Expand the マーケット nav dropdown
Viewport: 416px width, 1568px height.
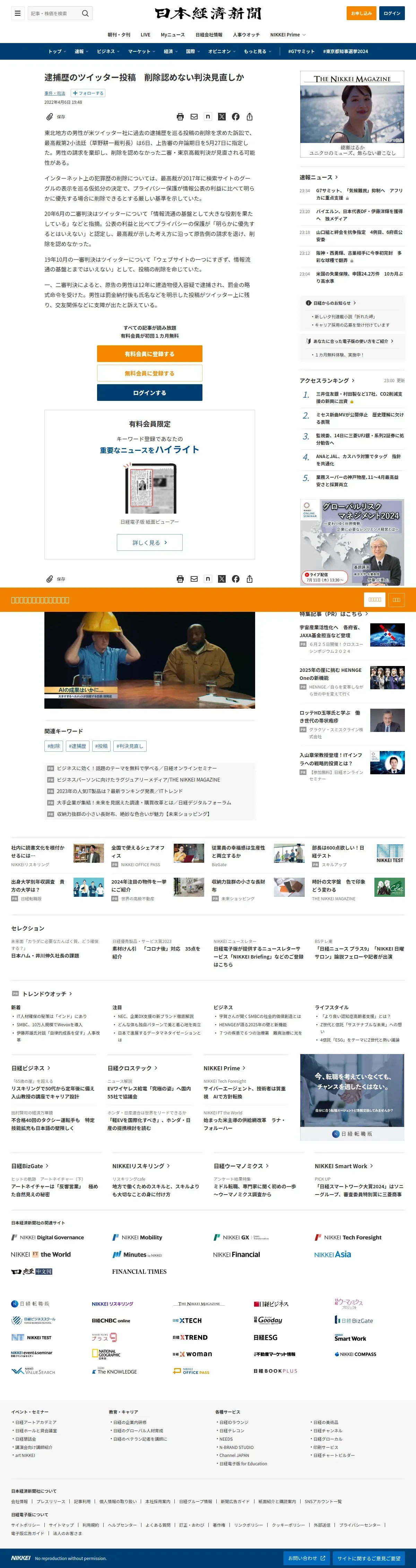click(x=142, y=51)
